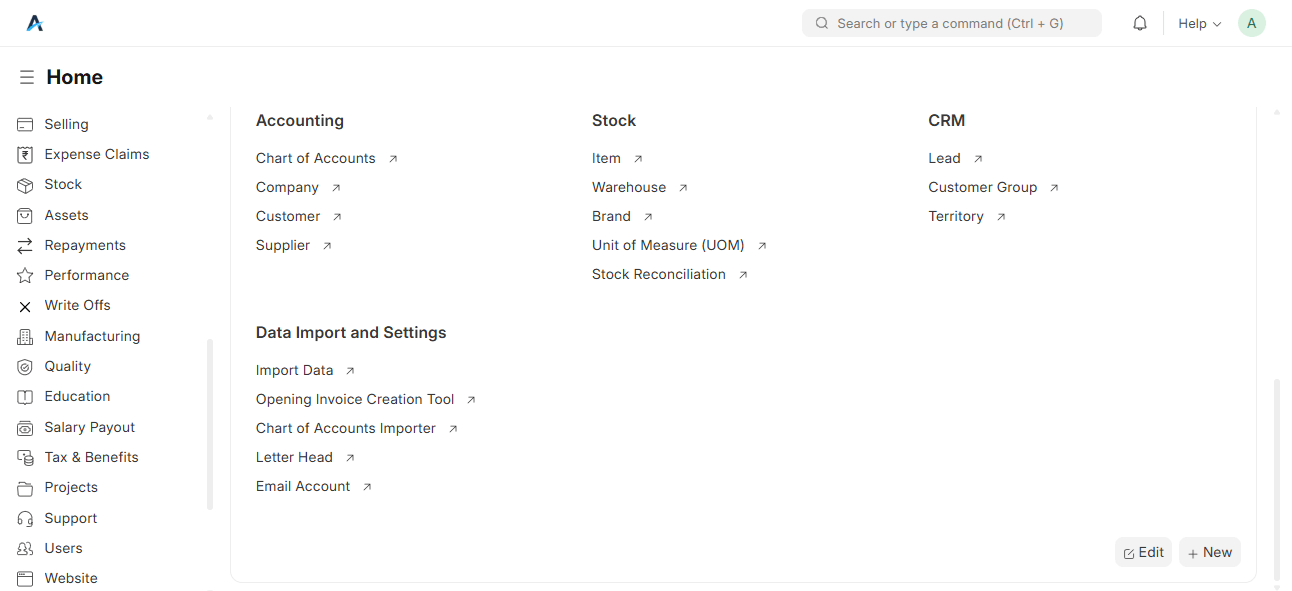Go to Selling in sidebar
This screenshot has height=591, width=1292.
click(x=66, y=124)
